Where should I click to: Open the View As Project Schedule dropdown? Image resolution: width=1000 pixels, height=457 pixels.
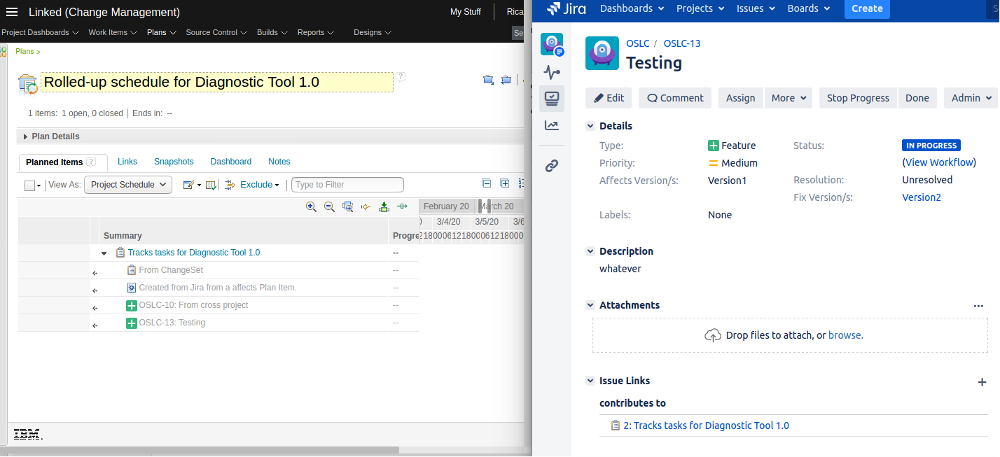pyautogui.click(x=128, y=185)
